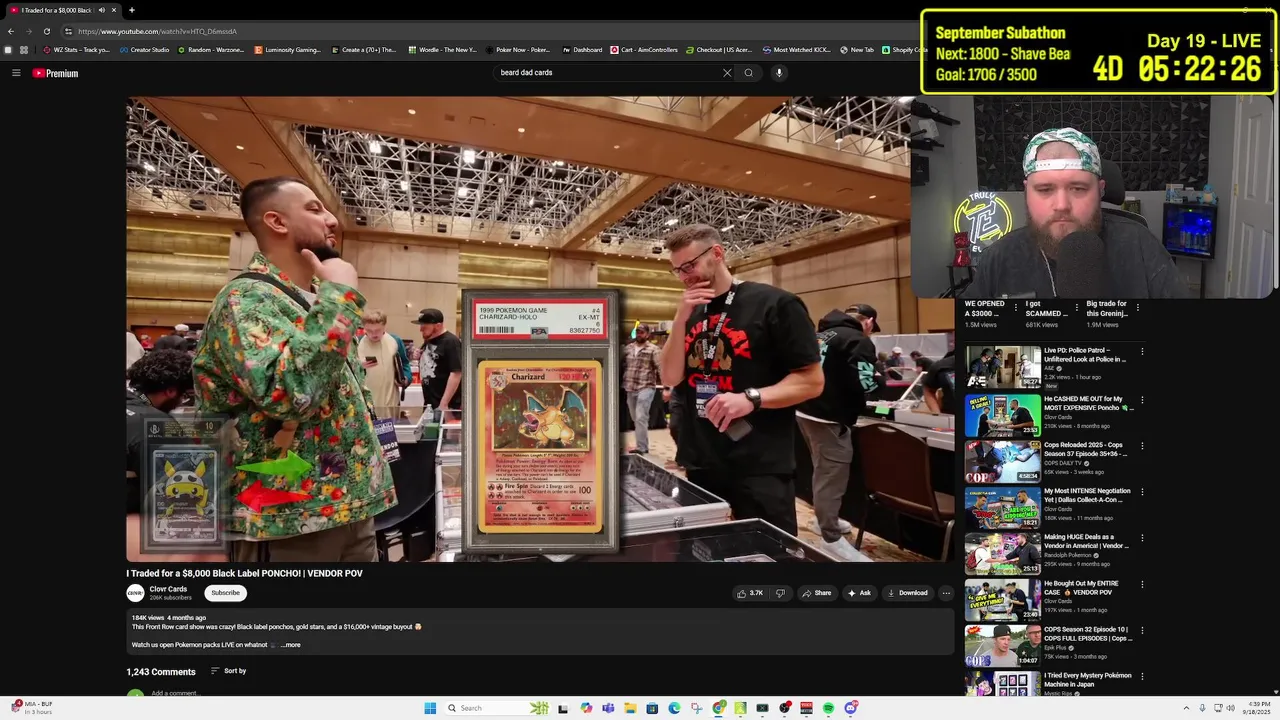Show hidden system tray icons chevron

coord(1186,708)
